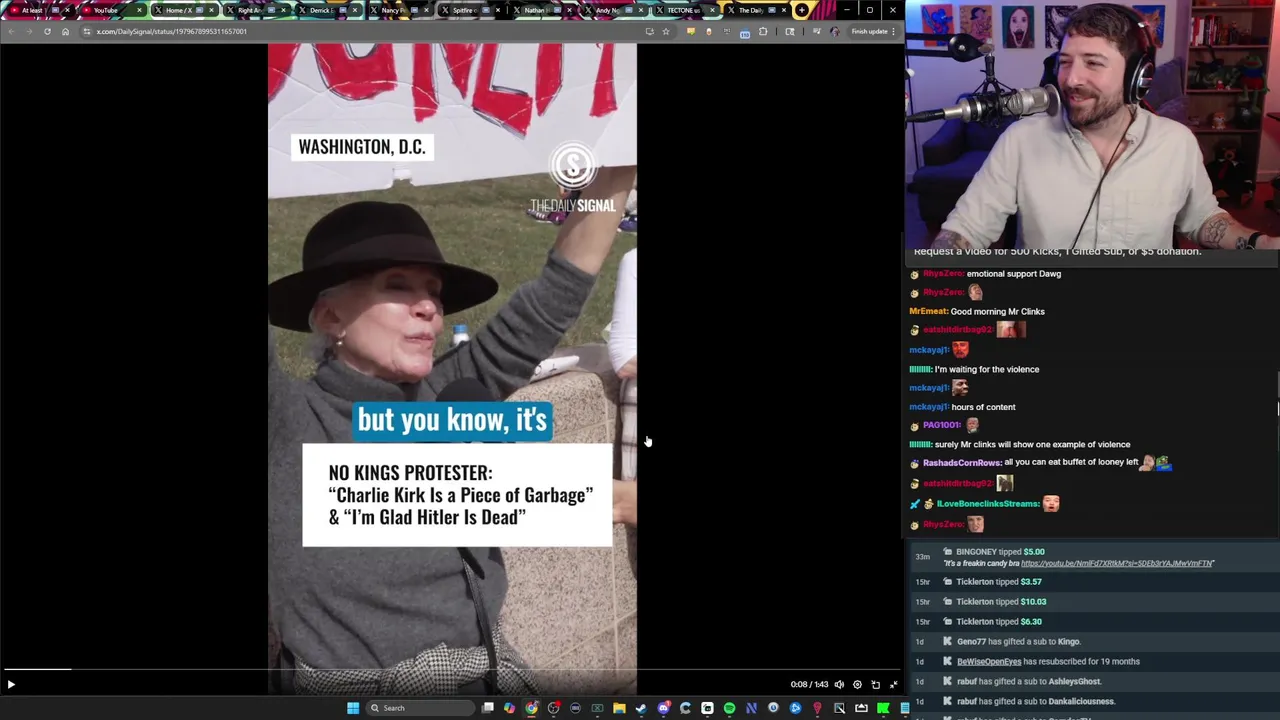Click the MrEmeat username in chat

click(x=928, y=311)
